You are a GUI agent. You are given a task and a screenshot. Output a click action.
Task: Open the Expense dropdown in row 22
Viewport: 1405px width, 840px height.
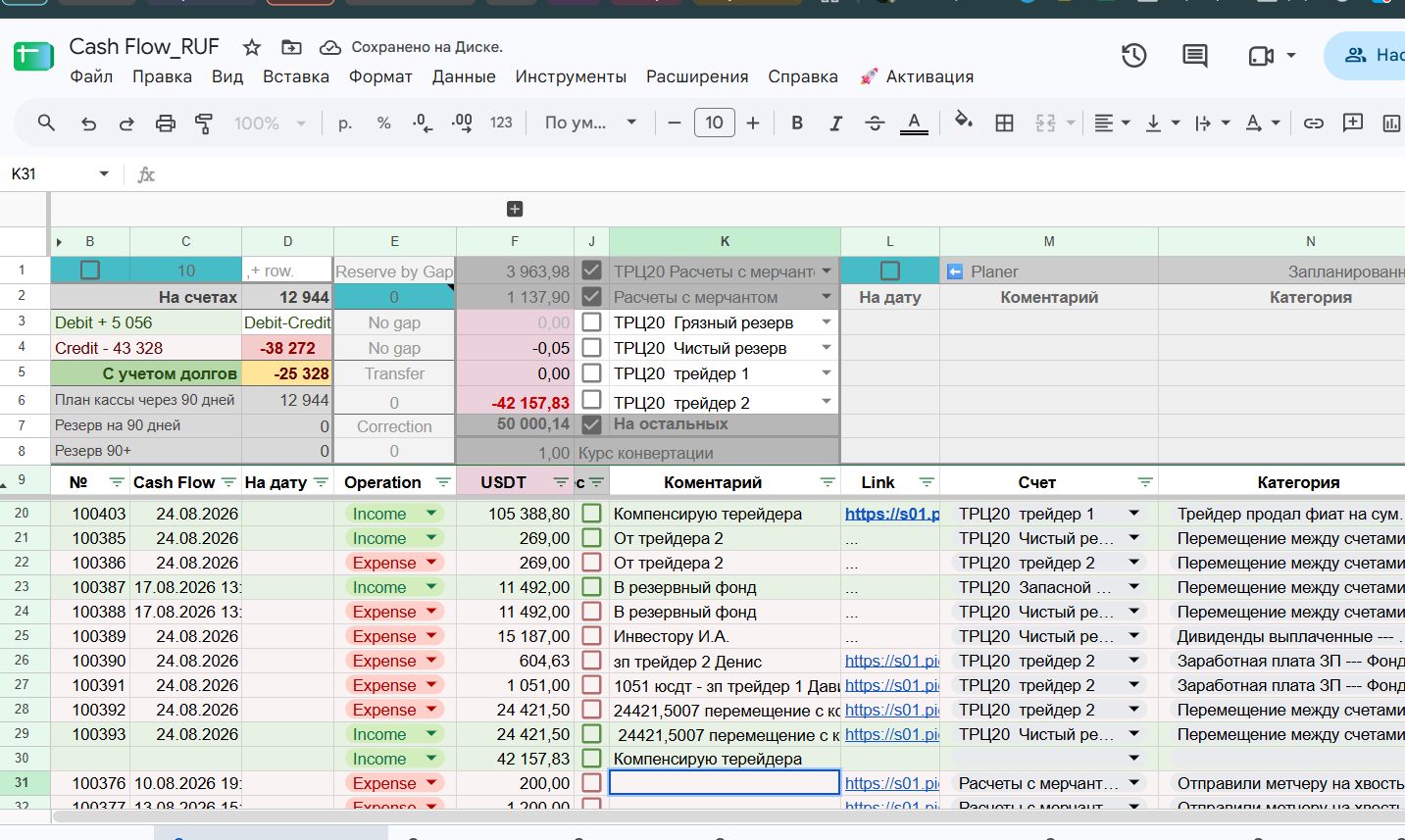point(394,563)
